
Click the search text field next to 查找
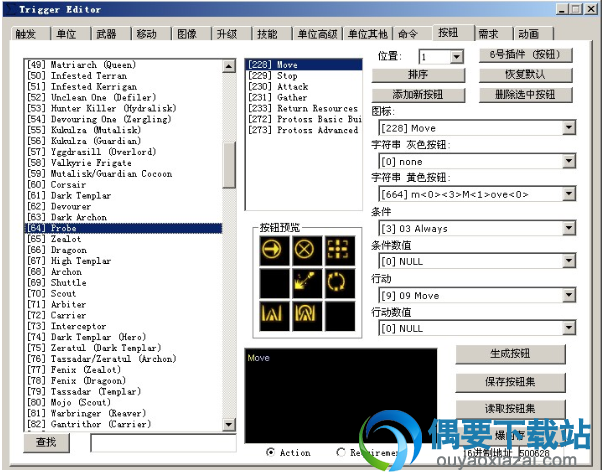[164, 443]
